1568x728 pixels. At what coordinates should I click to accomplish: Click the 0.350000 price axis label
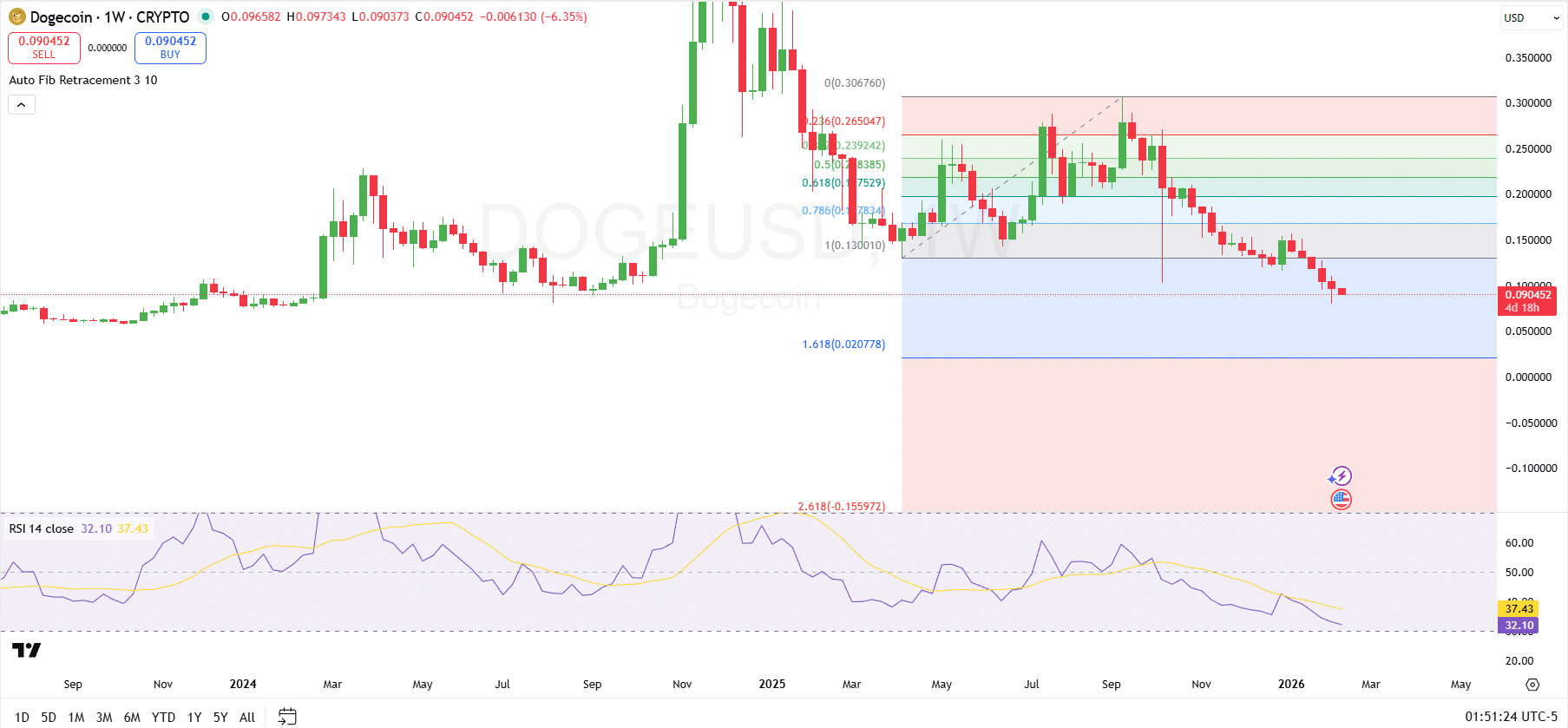pyautogui.click(x=1528, y=58)
